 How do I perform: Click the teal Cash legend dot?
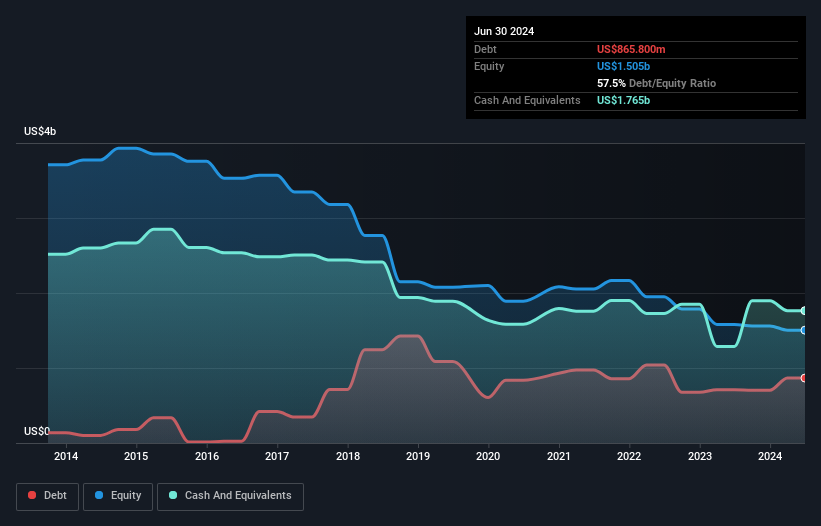click(173, 495)
